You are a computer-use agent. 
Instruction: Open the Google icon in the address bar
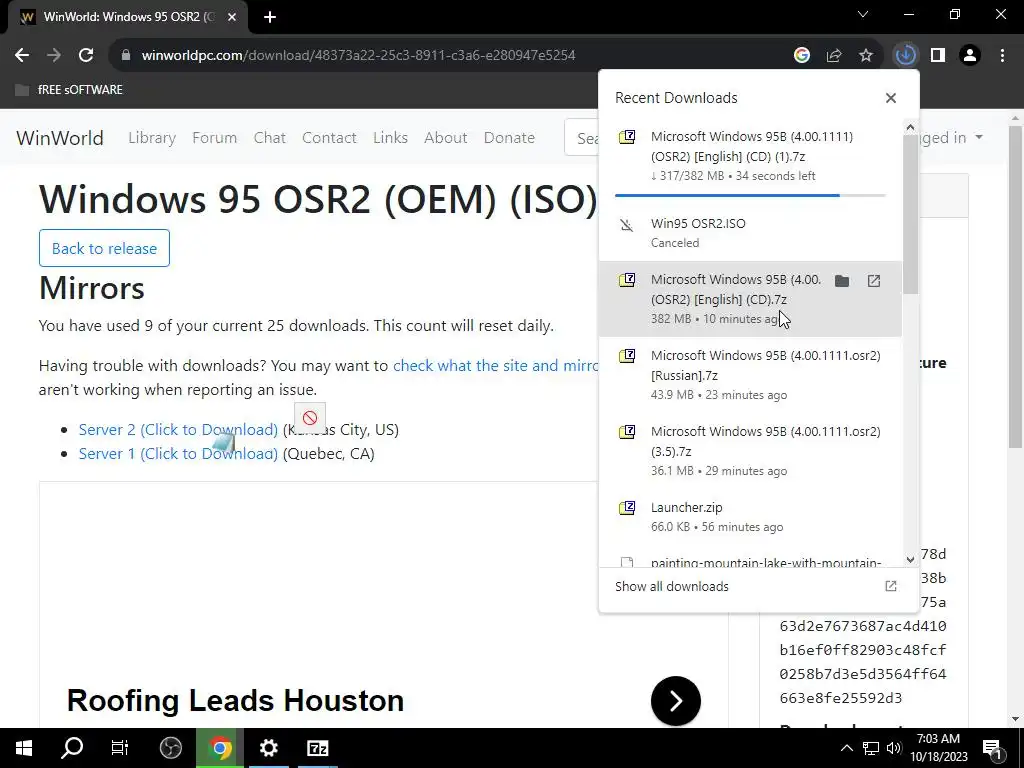(x=802, y=56)
